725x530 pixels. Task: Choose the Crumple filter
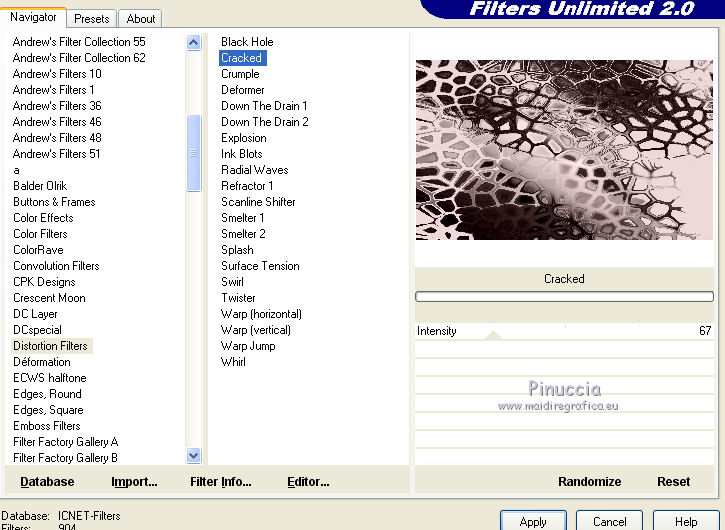point(240,74)
